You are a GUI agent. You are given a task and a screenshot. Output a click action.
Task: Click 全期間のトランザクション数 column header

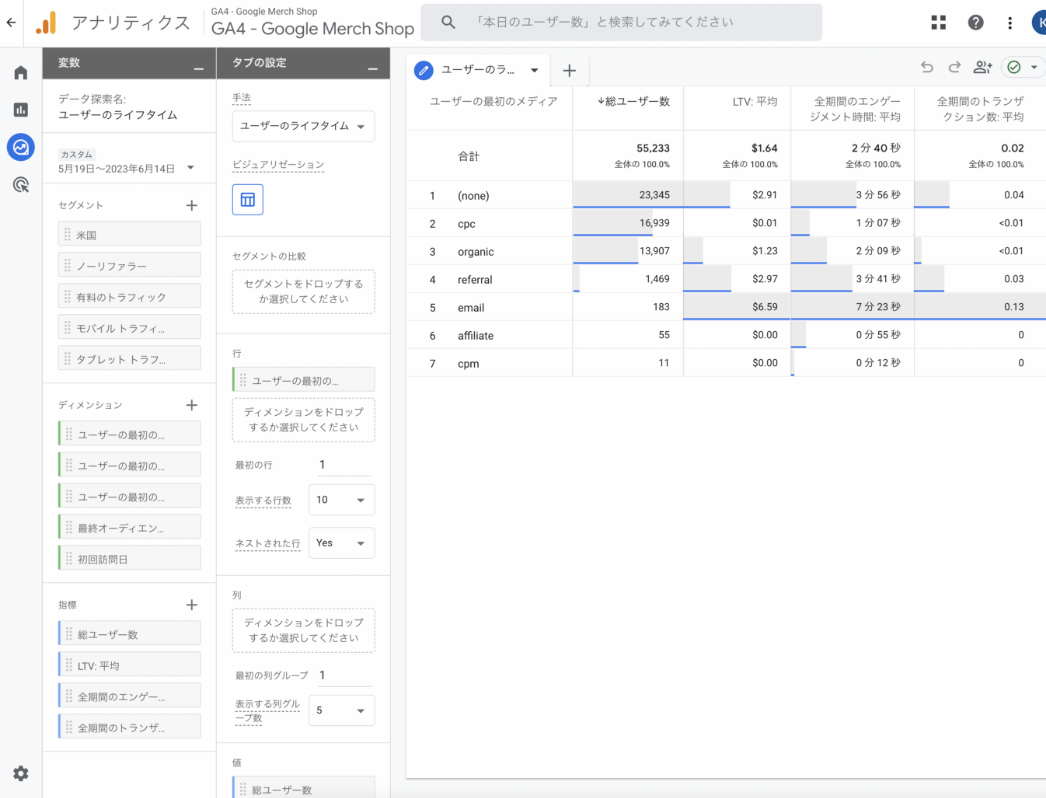coord(980,109)
